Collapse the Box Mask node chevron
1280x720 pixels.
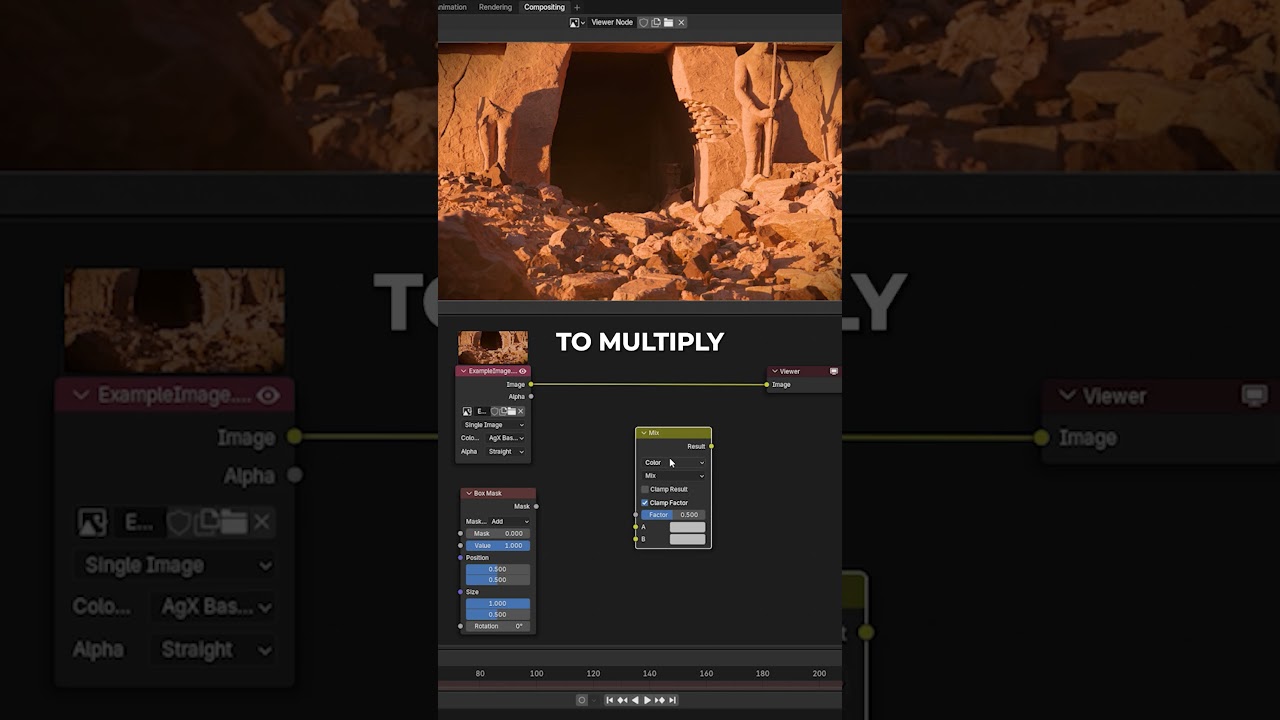pyautogui.click(x=468, y=493)
